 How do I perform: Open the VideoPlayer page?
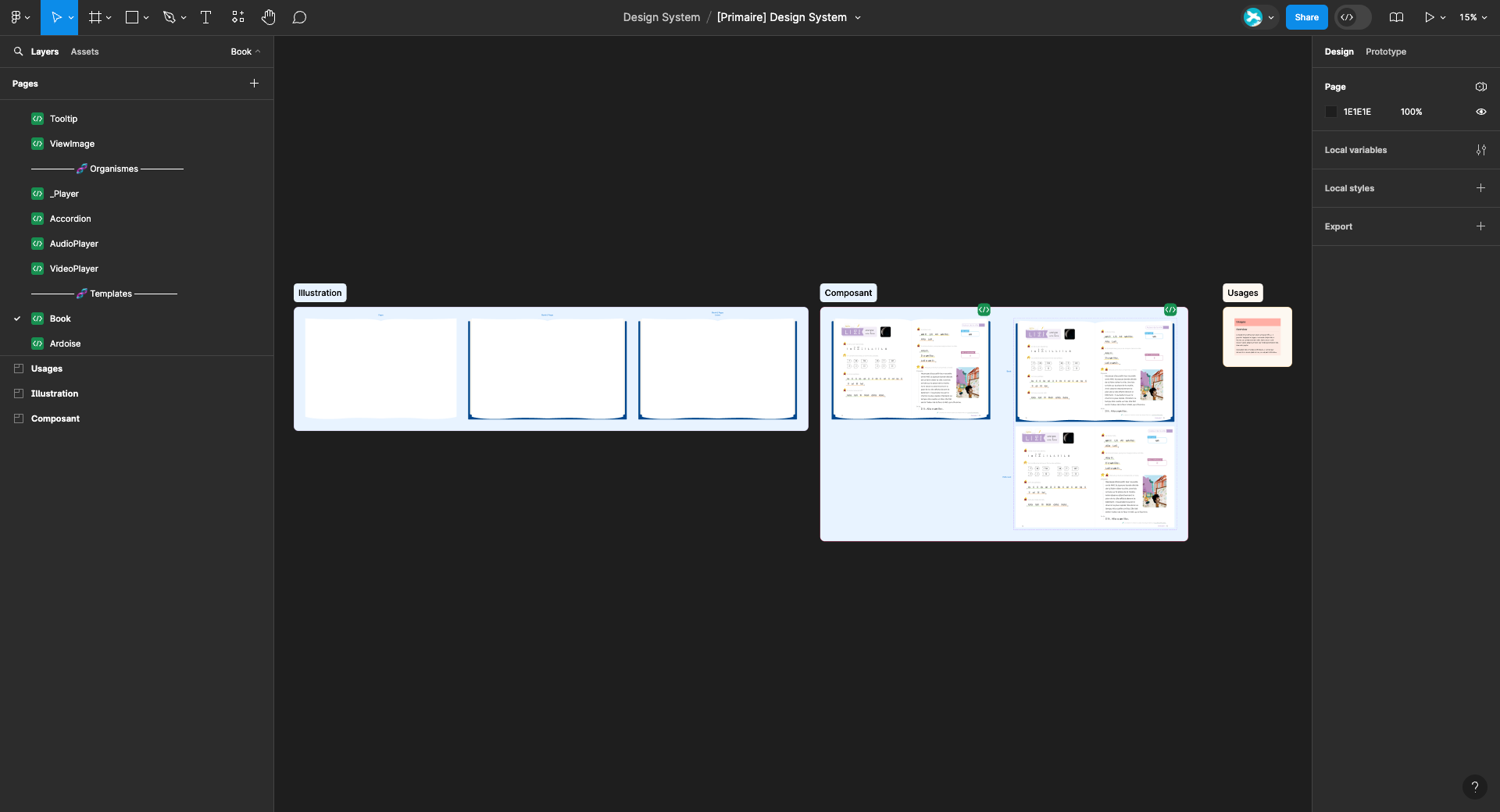point(137,269)
